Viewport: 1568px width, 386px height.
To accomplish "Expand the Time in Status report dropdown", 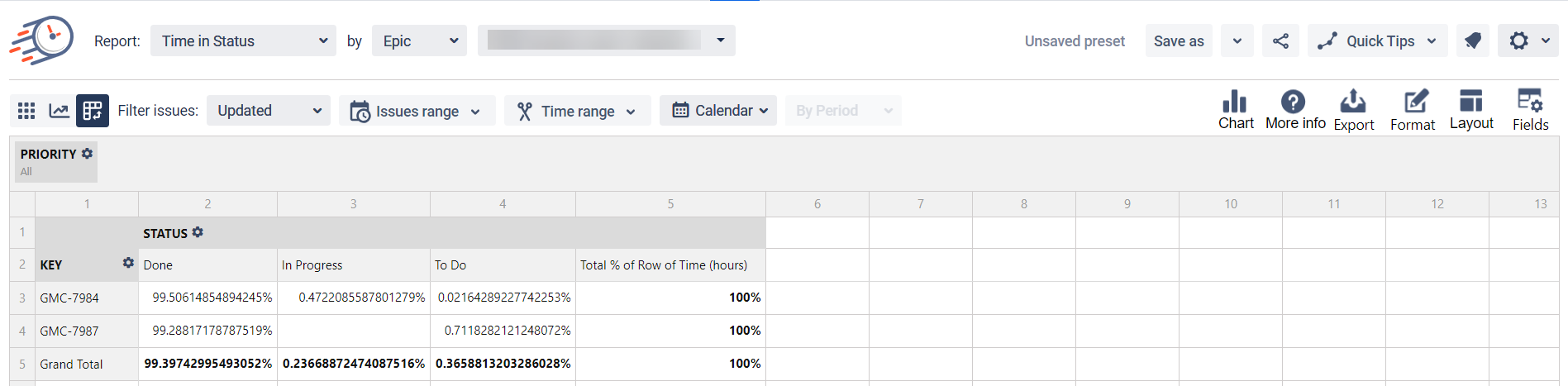I will 243,41.
